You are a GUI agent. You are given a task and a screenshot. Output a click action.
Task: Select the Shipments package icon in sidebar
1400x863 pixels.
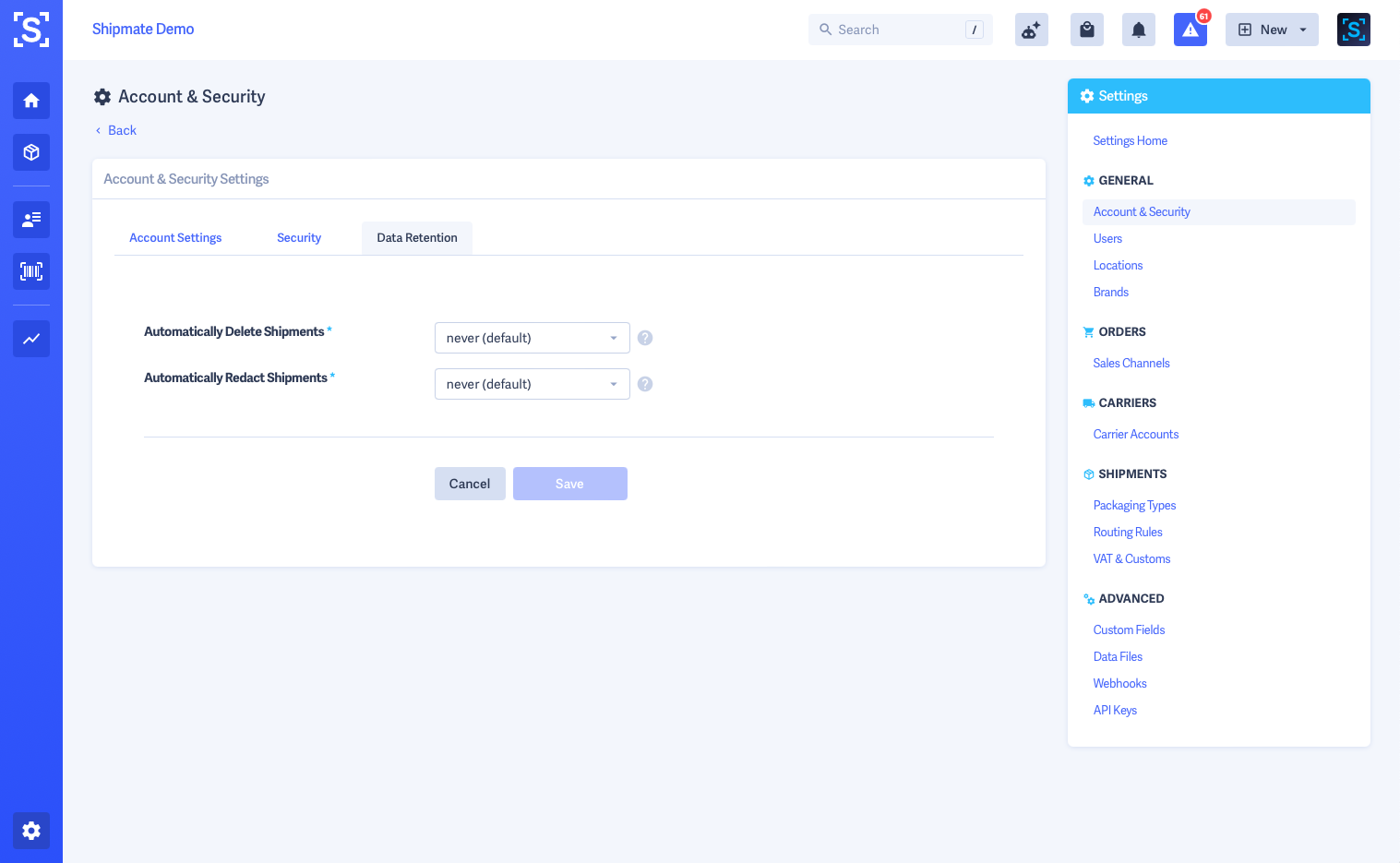(30, 152)
